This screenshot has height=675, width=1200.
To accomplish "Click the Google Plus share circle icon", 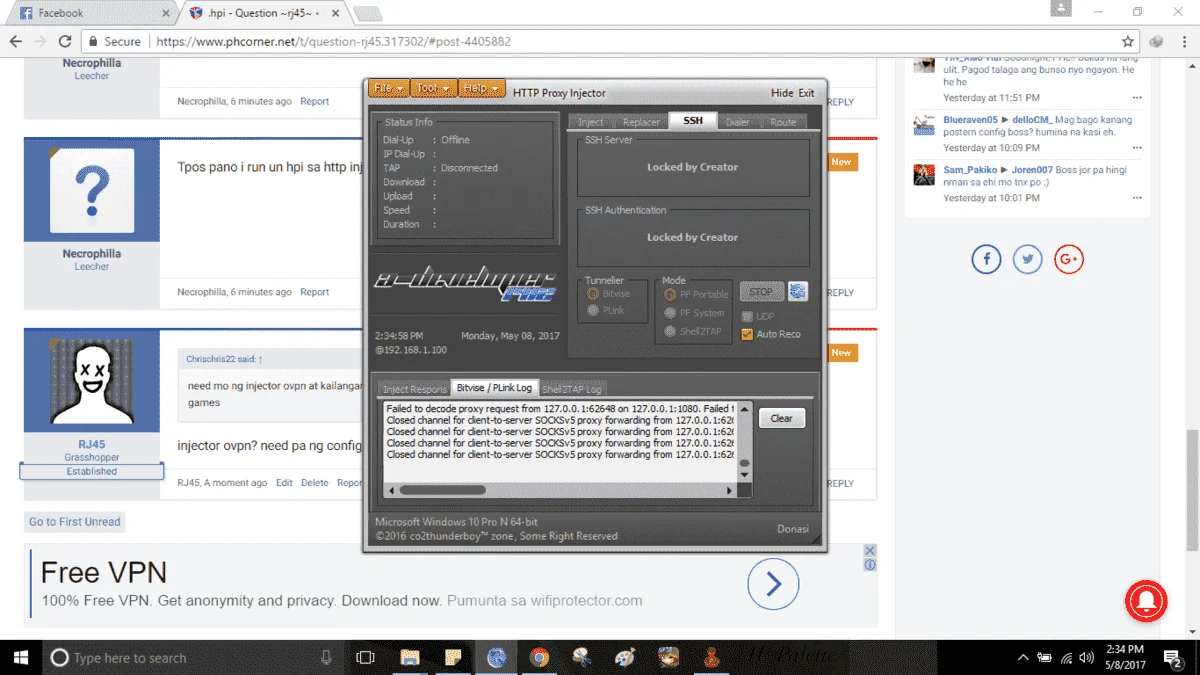I will coord(1069,259).
